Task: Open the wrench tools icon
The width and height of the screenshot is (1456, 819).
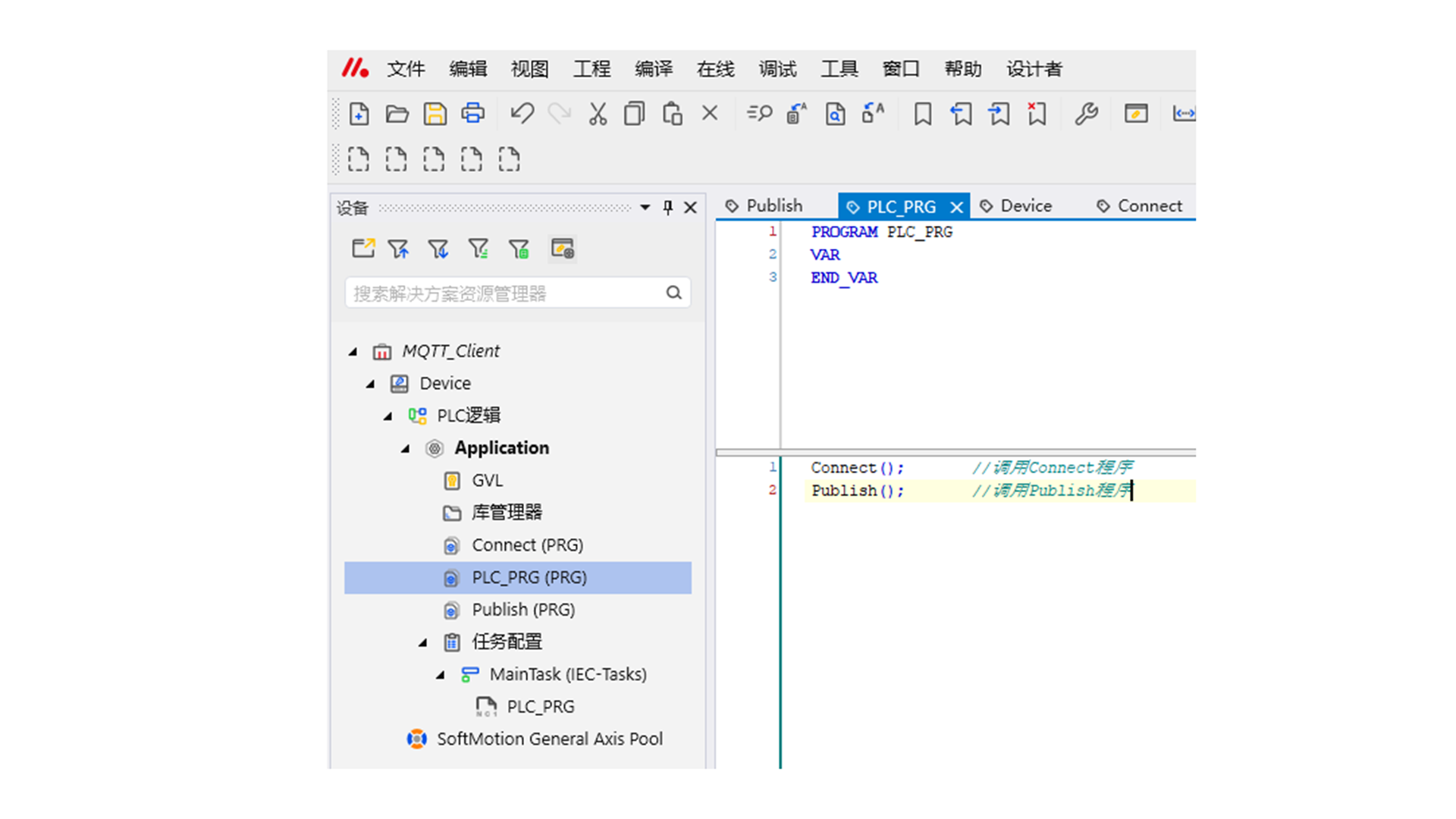Action: 1086,114
